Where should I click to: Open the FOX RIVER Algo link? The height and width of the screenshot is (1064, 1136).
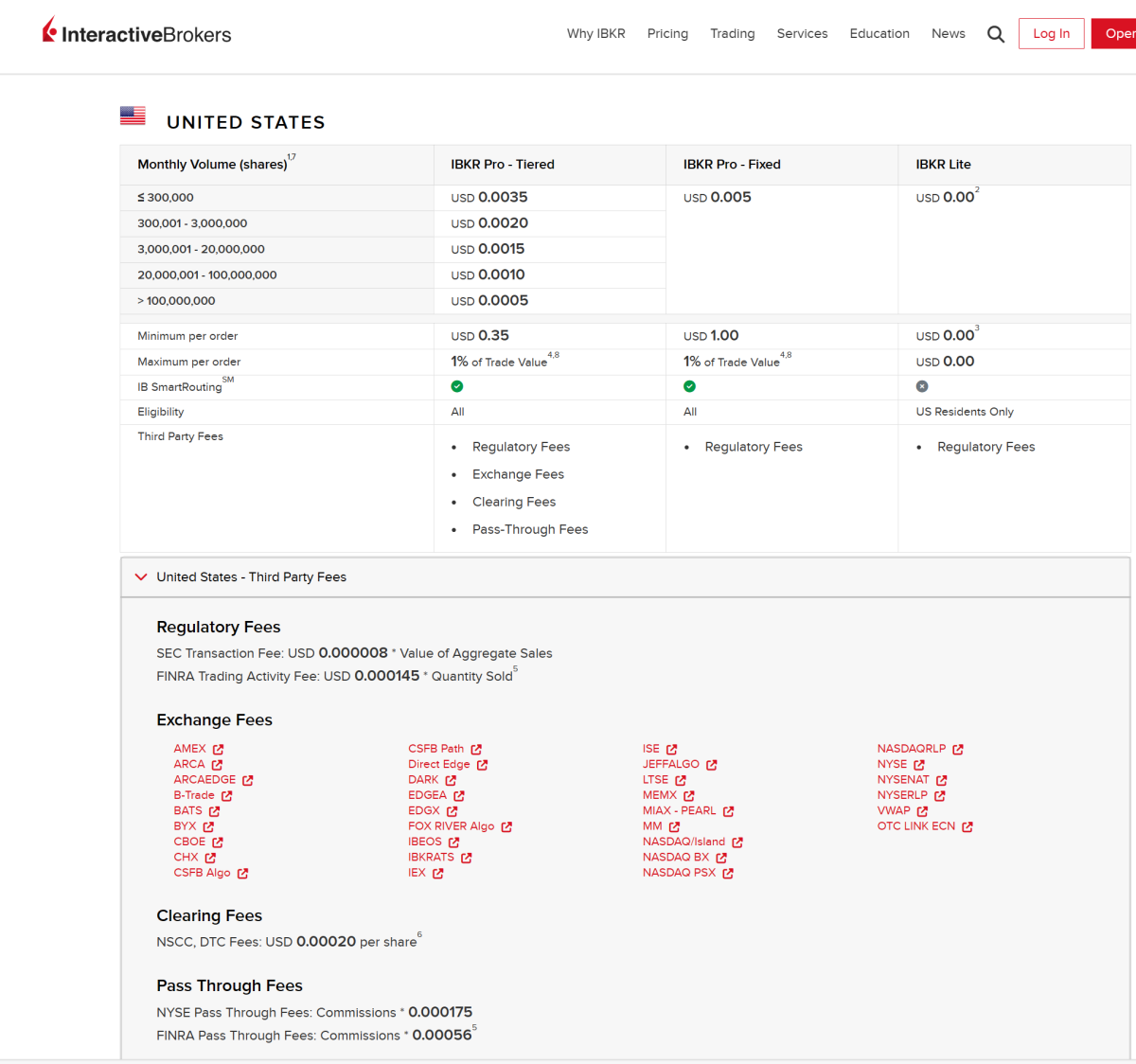(452, 826)
